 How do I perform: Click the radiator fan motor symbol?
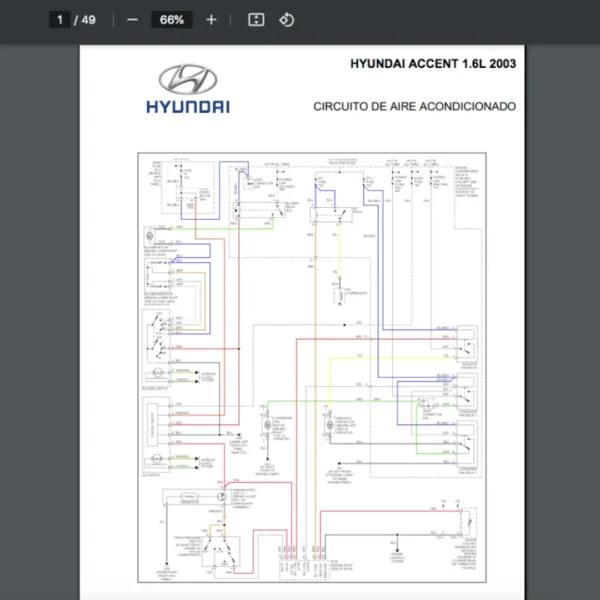coord(328,424)
